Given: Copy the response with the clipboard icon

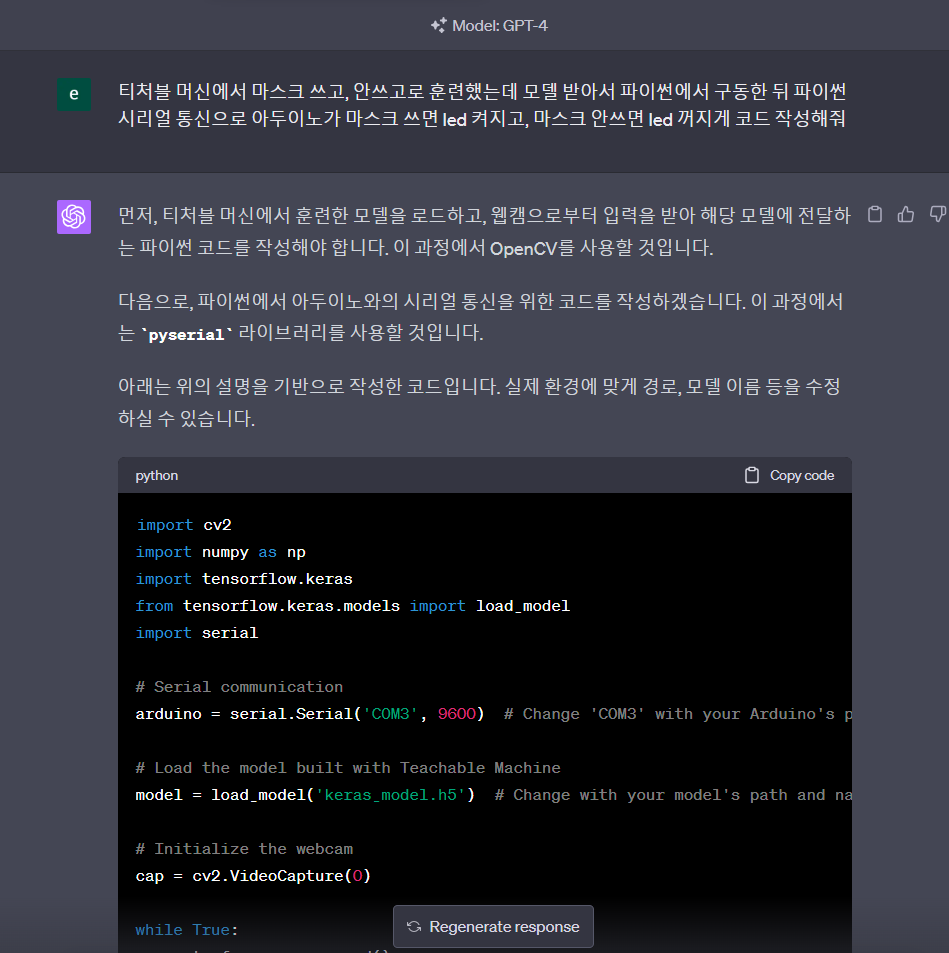Looking at the screenshot, I should pyautogui.click(x=875, y=214).
